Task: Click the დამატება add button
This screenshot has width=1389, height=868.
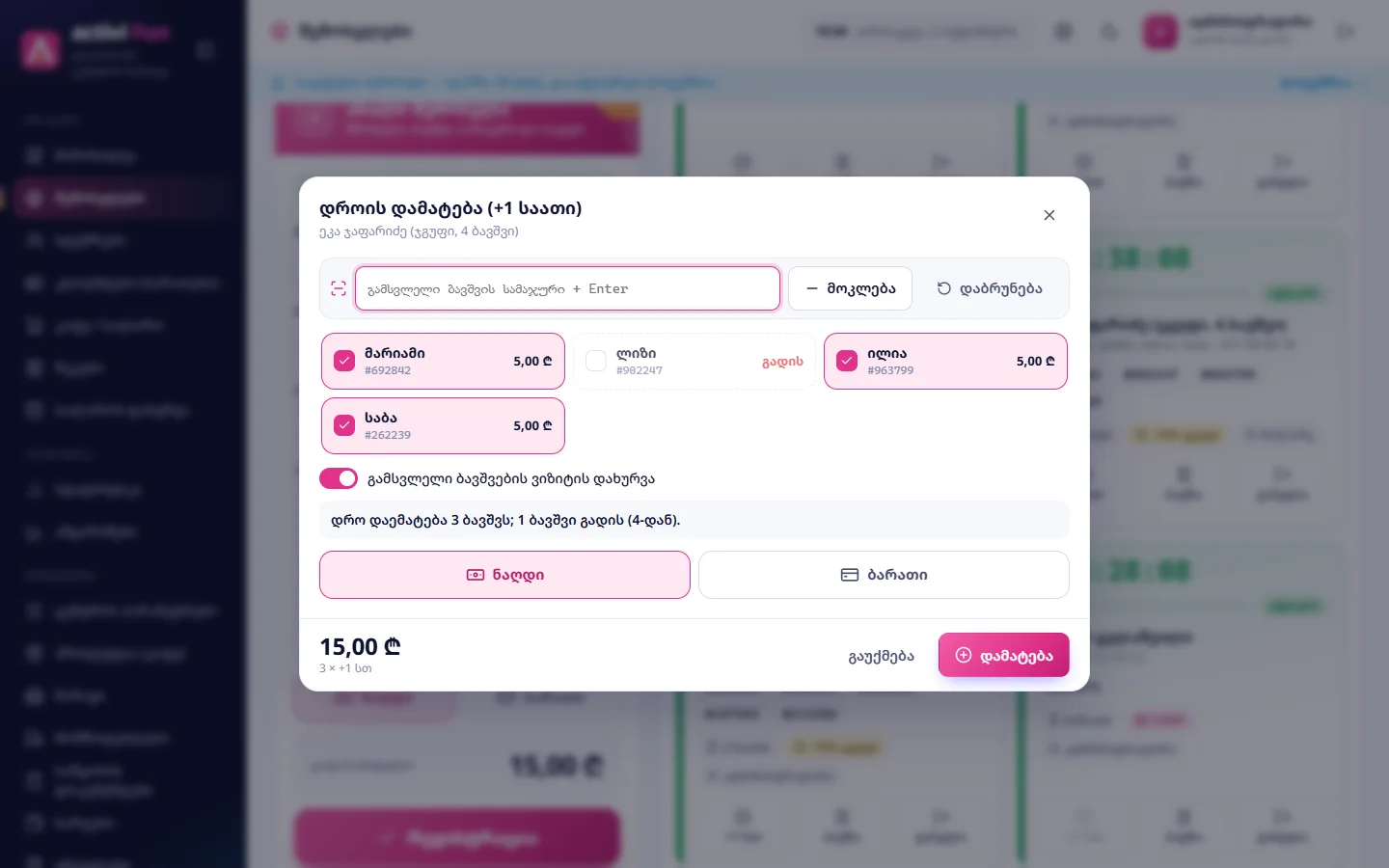Action: click(x=1003, y=656)
